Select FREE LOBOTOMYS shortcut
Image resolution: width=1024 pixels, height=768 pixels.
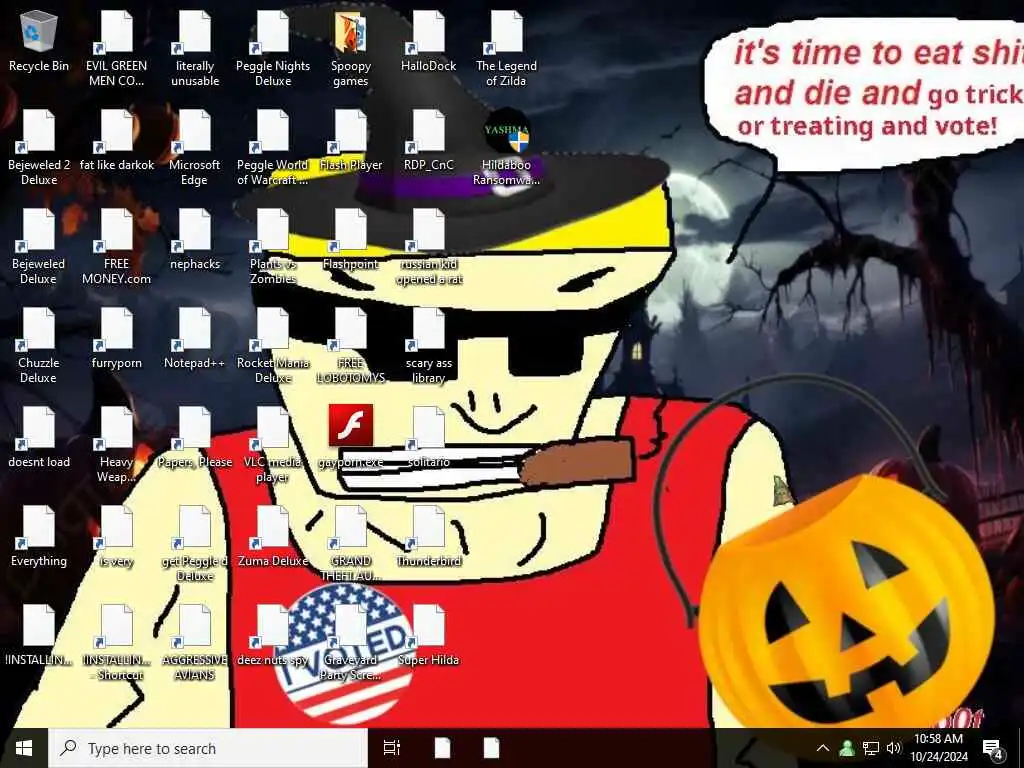click(351, 346)
